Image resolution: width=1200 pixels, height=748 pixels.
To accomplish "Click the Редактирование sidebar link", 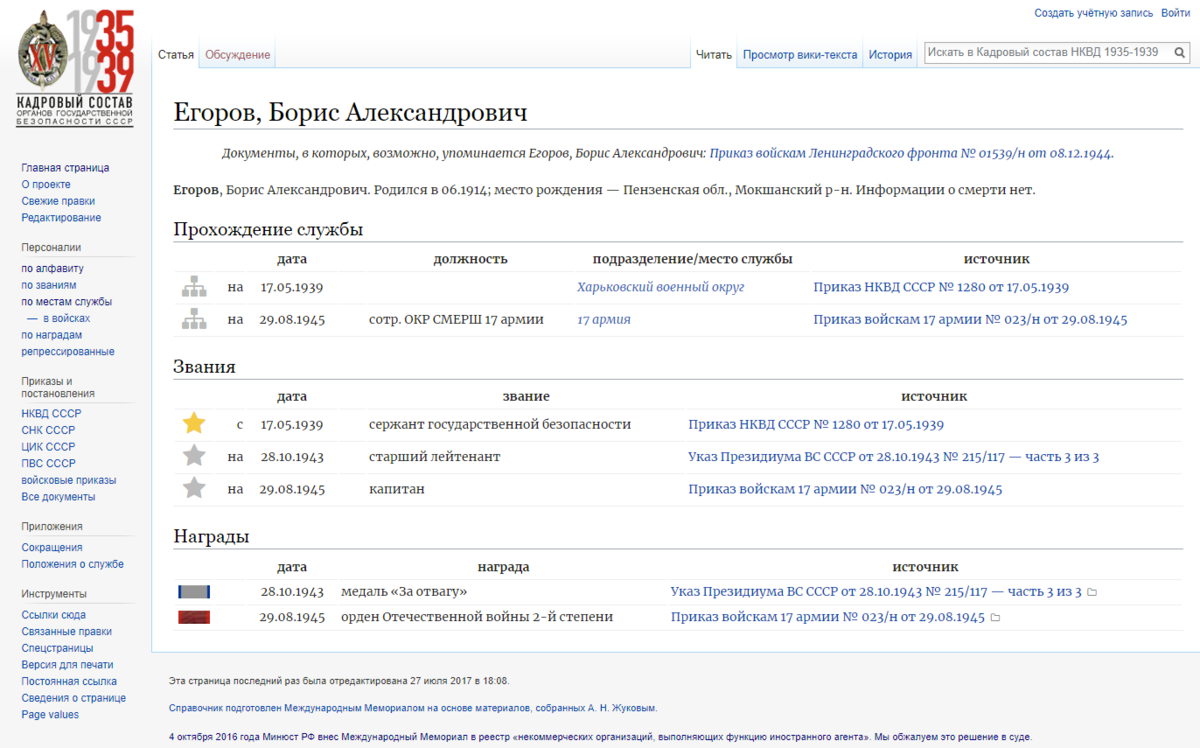I will tap(61, 218).
